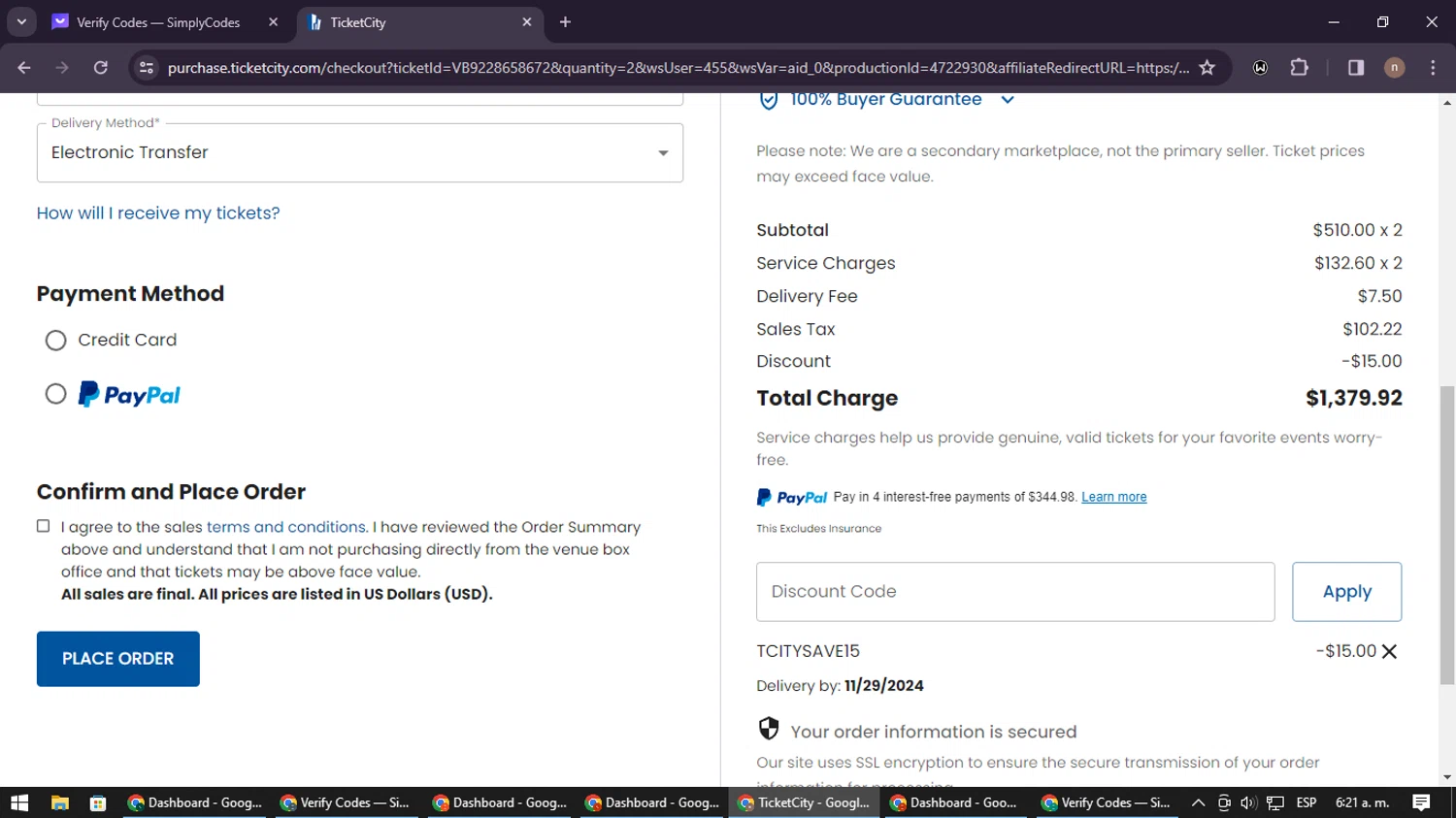1456x818 pixels.
Task: Open PayPal Learn more link
Action: [x=1114, y=497]
